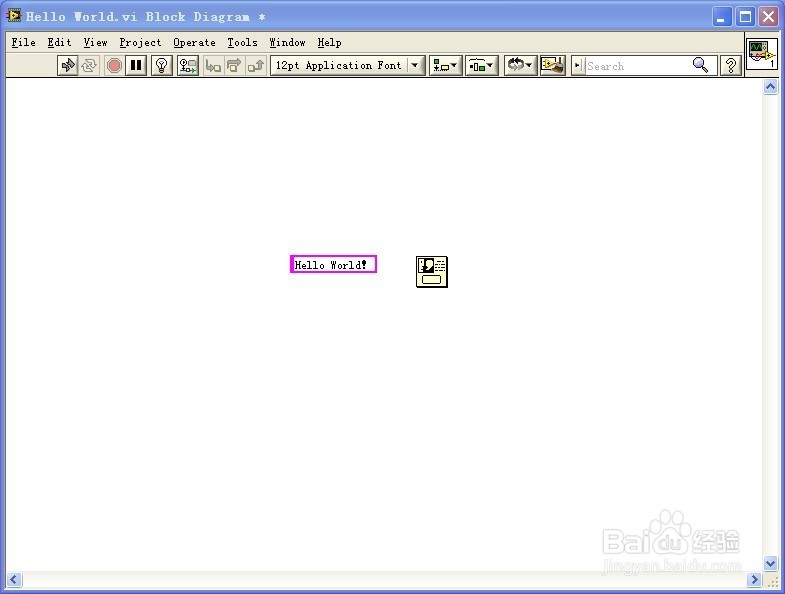Viewport: 785px width, 594px height.
Task: Expand search options arrow beside Search box
Action: (577, 66)
